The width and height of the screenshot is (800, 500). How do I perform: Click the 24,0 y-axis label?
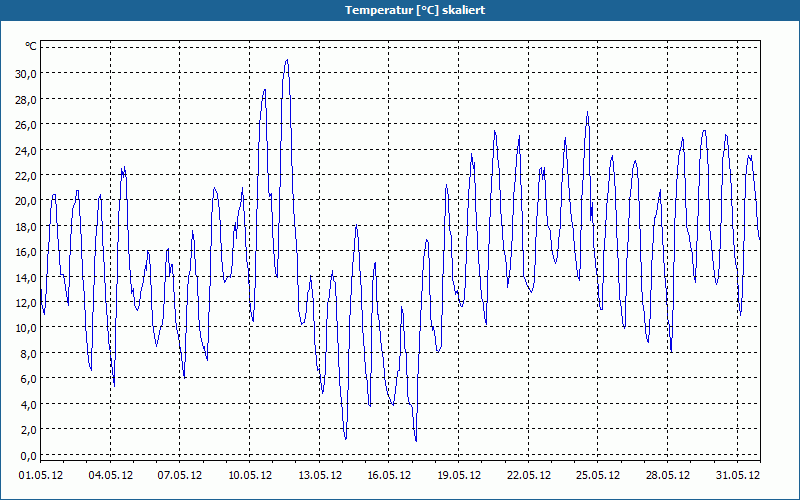26,150
